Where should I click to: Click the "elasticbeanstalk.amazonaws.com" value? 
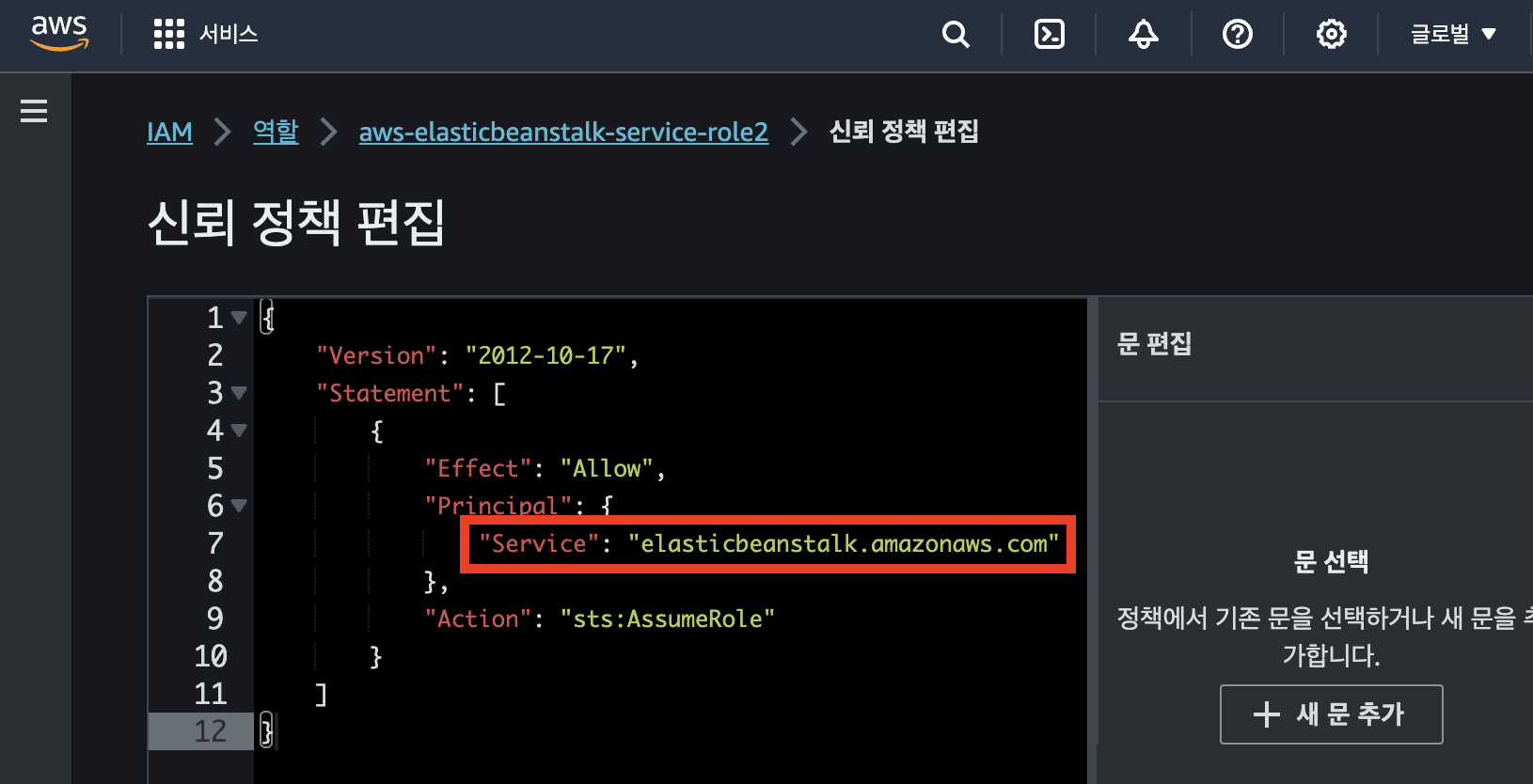844,543
